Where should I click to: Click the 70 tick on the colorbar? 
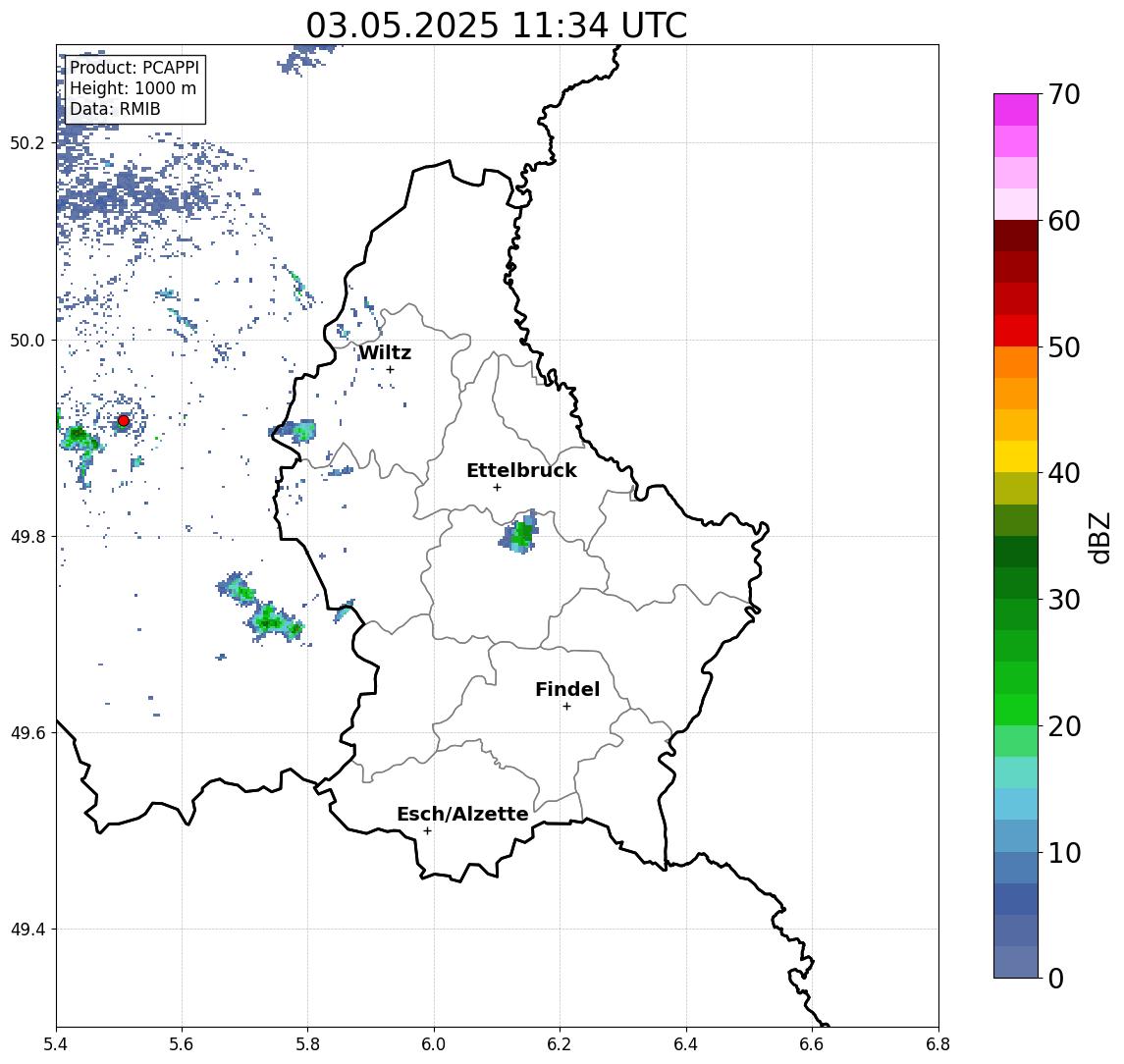(x=1064, y=94)
